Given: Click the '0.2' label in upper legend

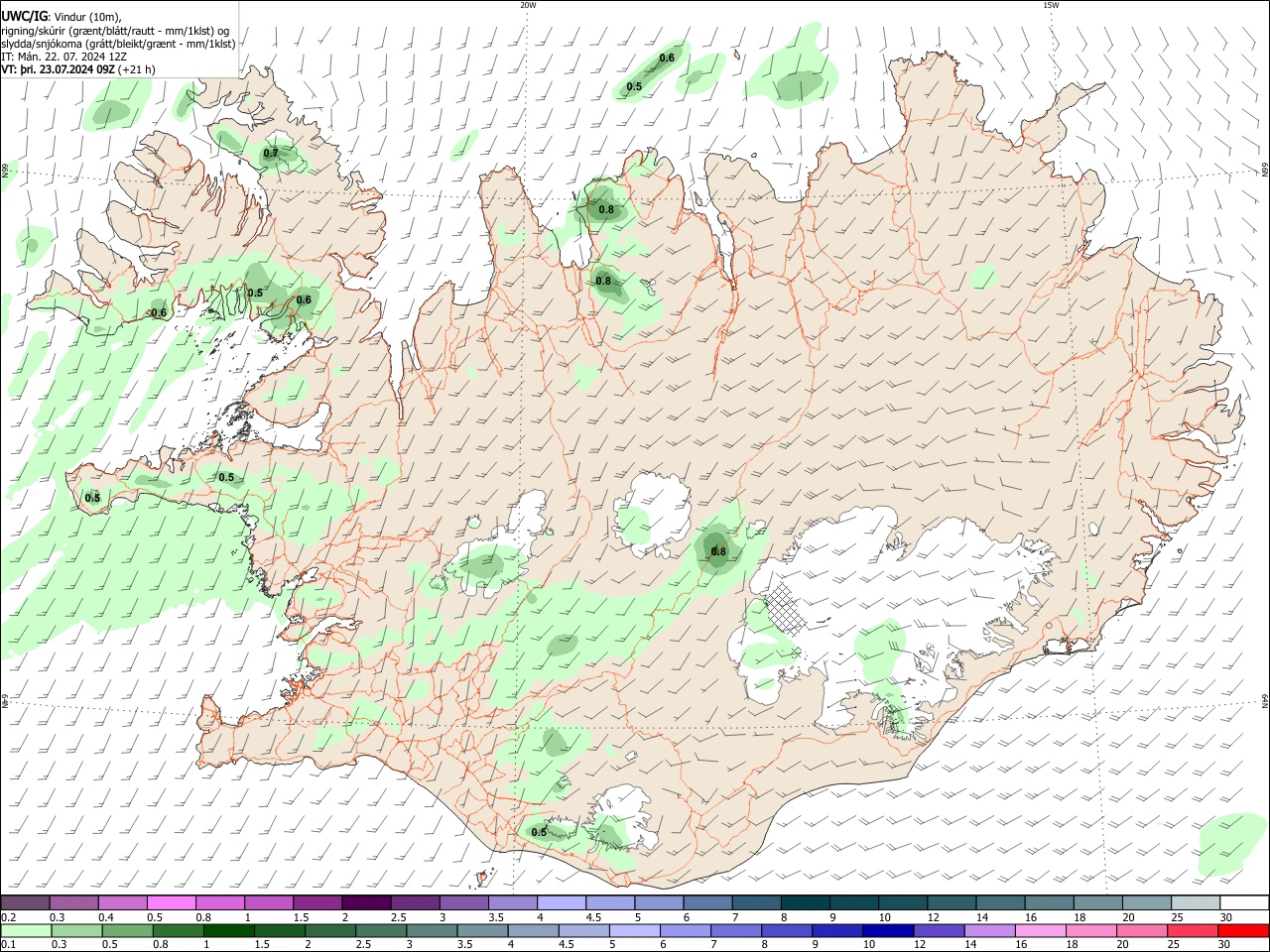Looking at the screenshot, I should click(9, 917).
